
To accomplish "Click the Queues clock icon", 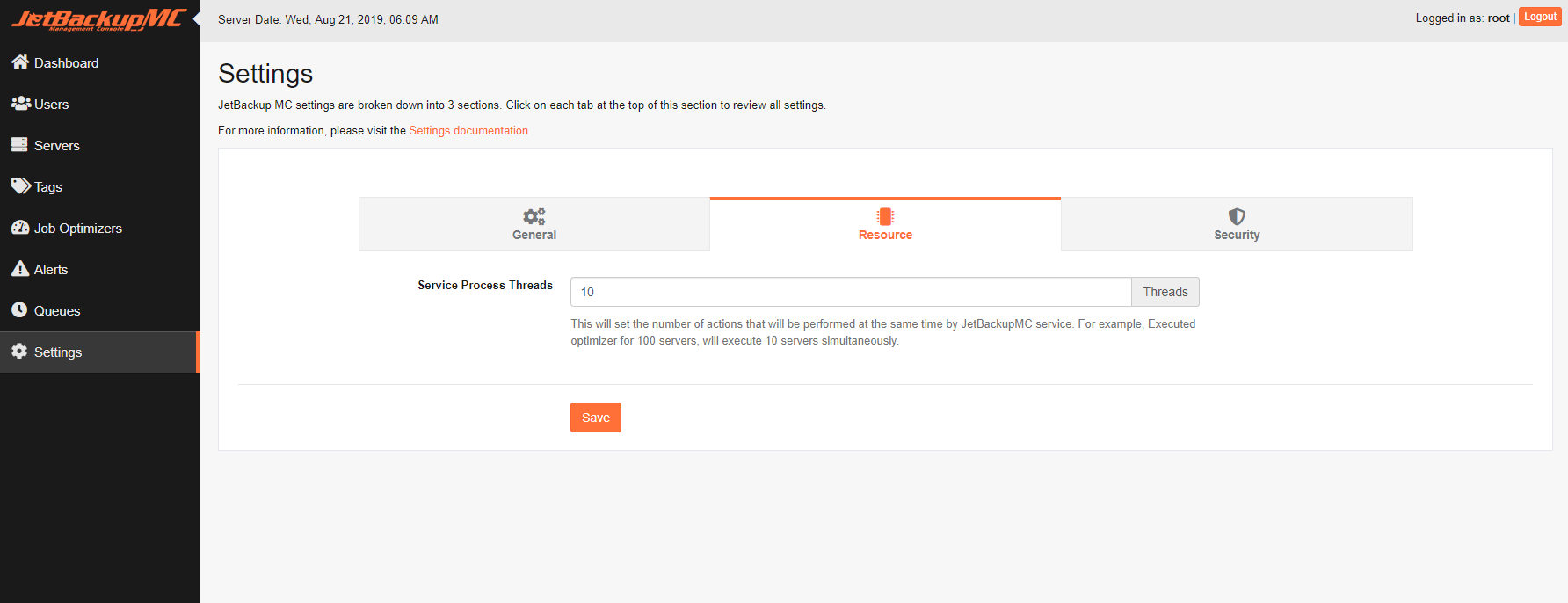I will [x=19, y=309].
